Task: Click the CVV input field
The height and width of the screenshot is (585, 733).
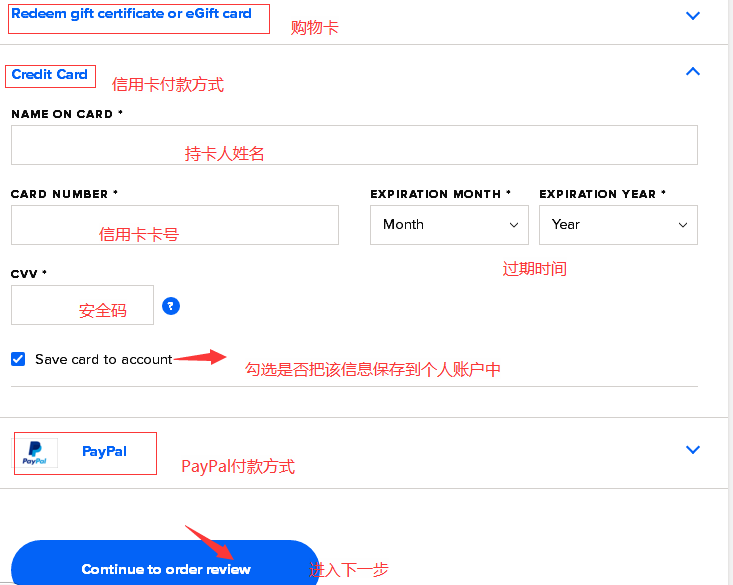Action: coord(82,305)
